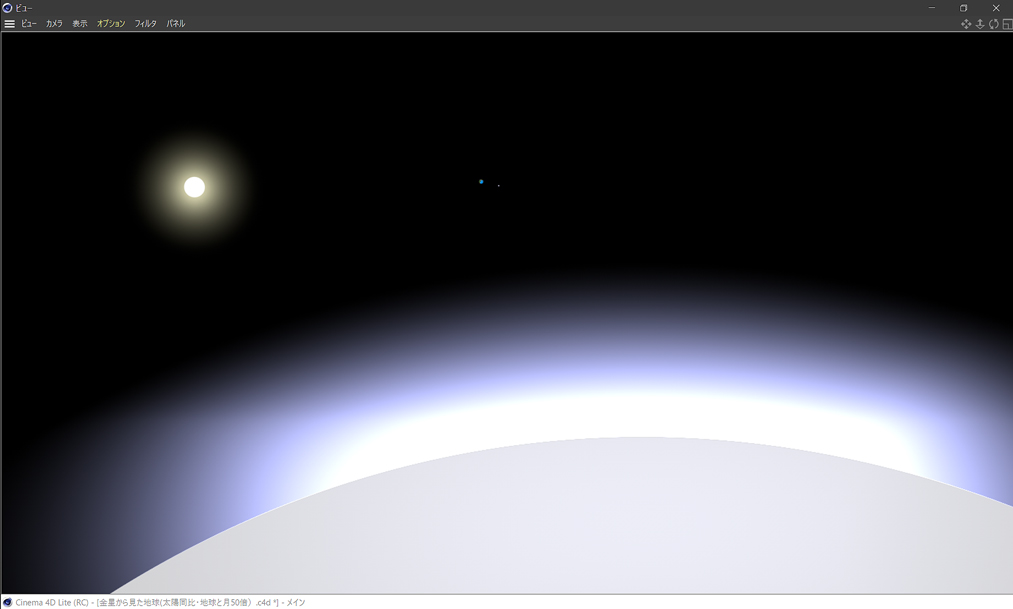Toggle the active view layout icon
Viewport: 1013px width, 609px height.
point(1007,24)
